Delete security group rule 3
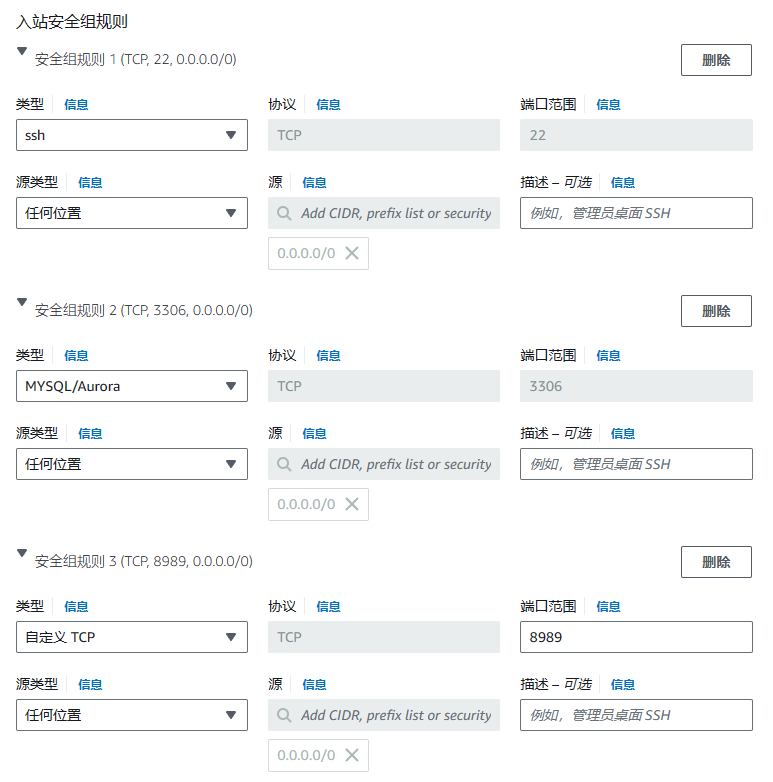 (716, 562)
